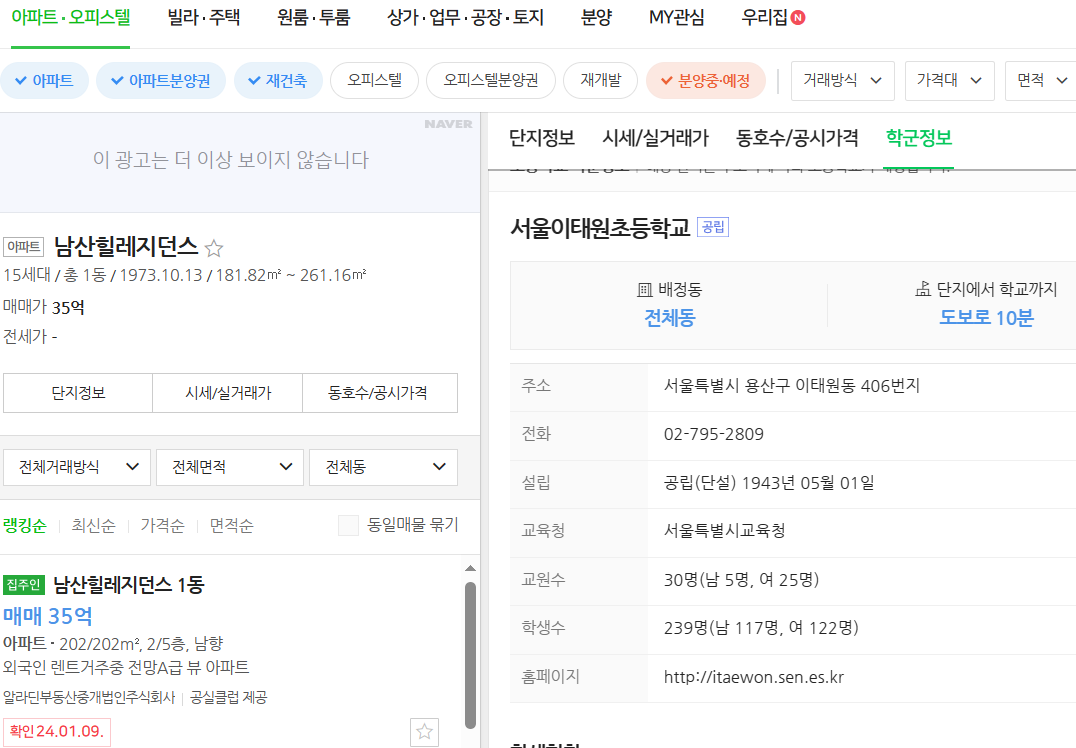Bookmark the 남산힐레지던스 1동 listing star
The width and height of the screenshot is (1076, 748).
coord(424,732)
